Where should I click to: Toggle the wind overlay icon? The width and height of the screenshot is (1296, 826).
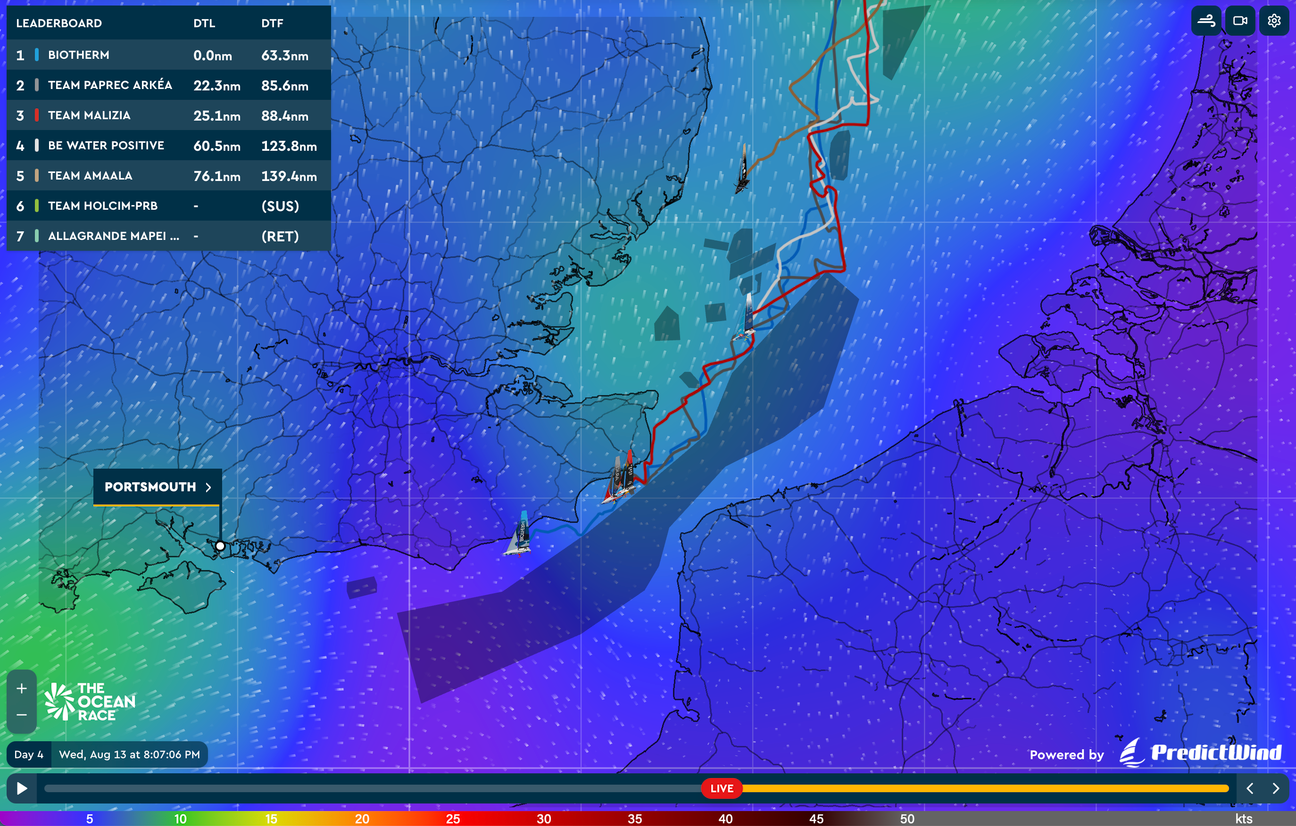click(1206, 20)
